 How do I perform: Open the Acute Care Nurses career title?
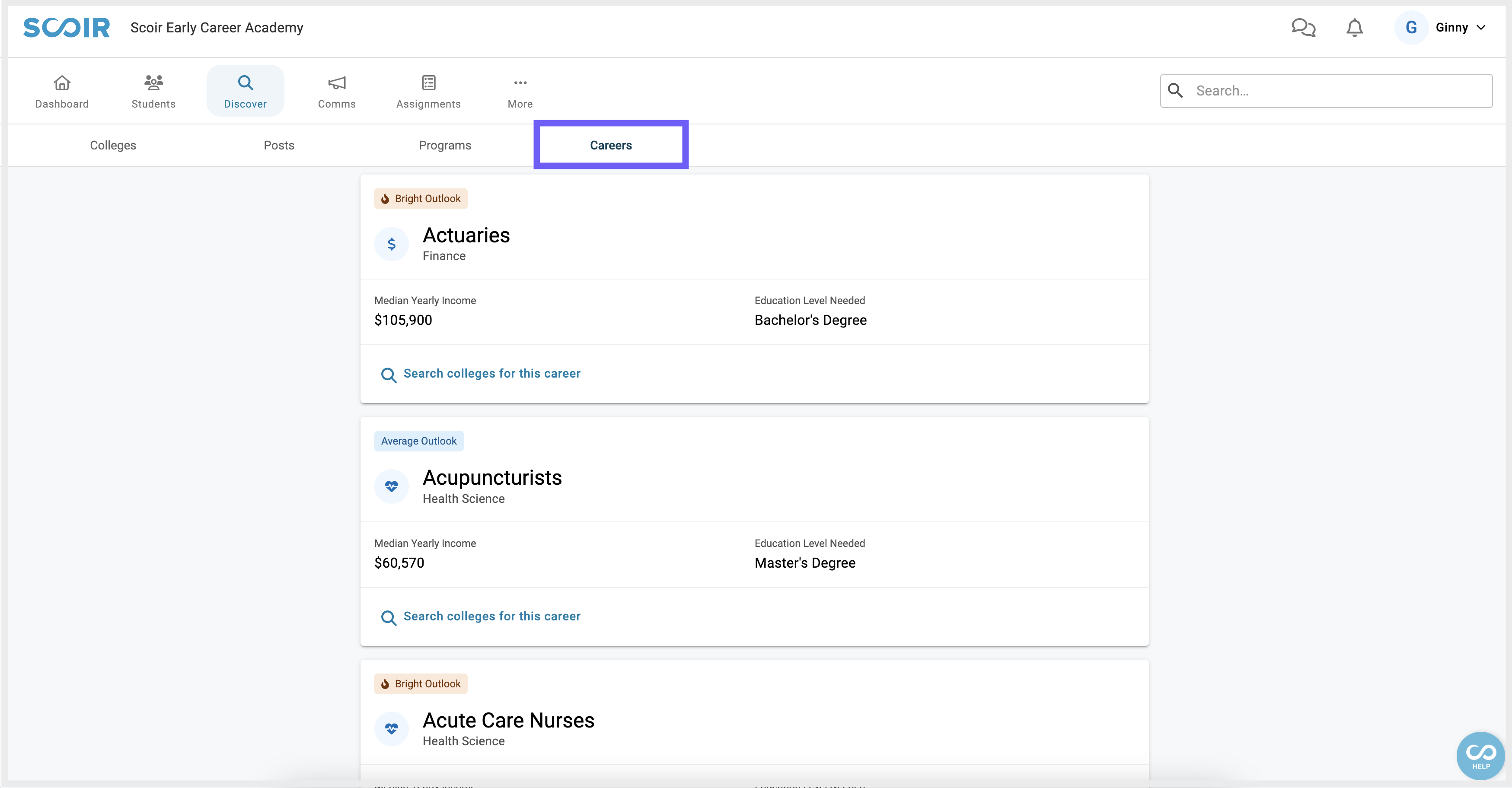pyautogui.click(x=508, y=721)
